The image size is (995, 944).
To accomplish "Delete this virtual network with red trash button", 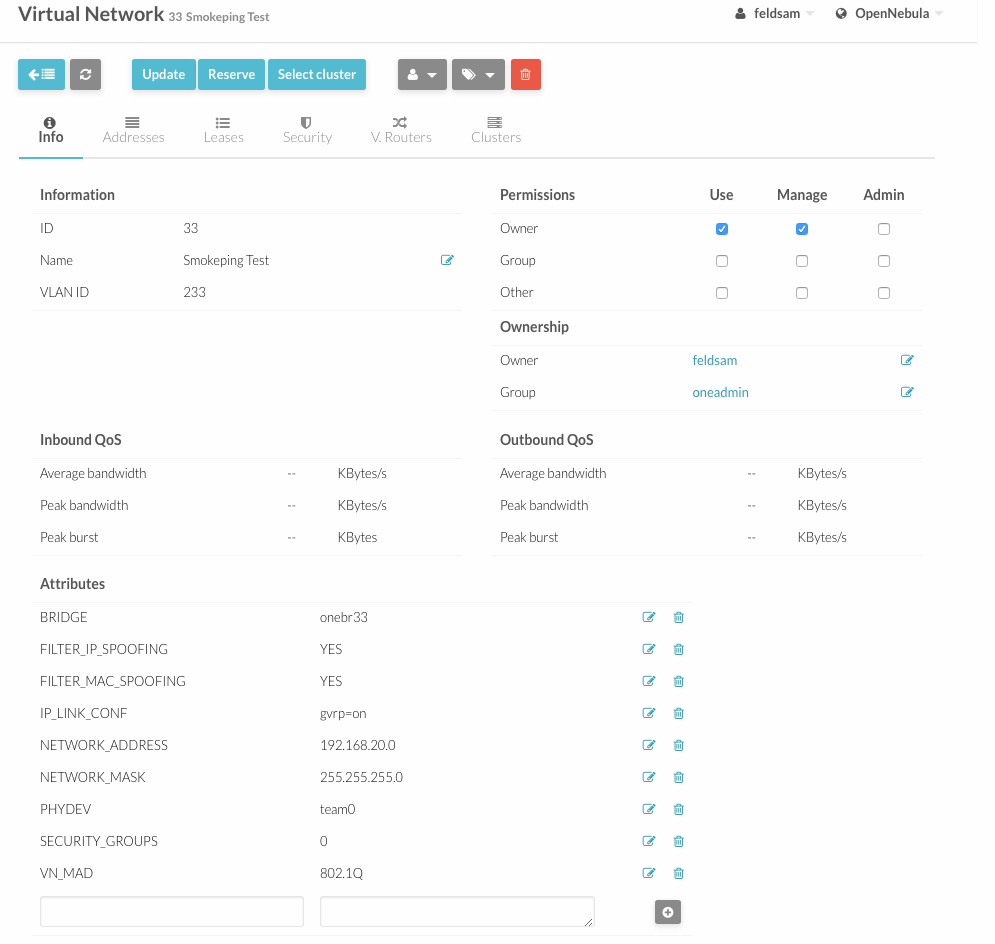I will point(525,74).
